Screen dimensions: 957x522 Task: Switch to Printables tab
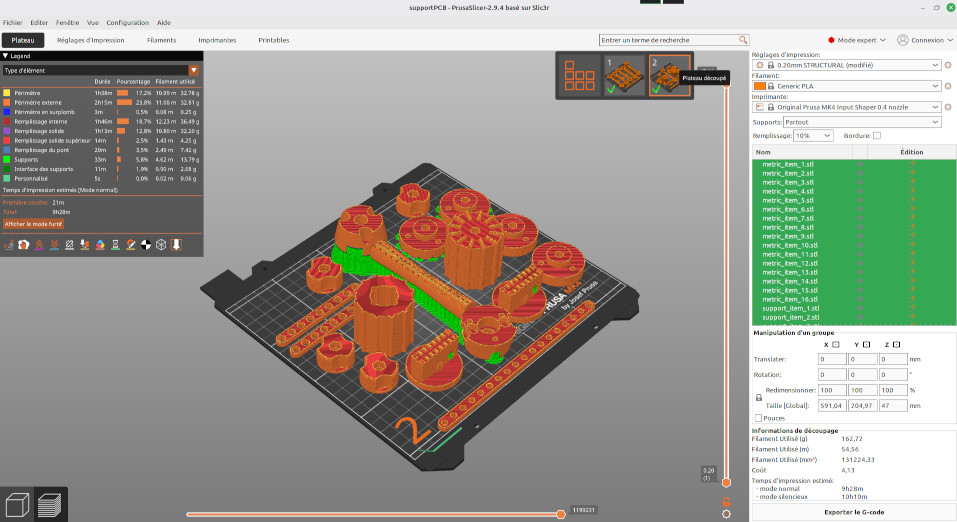(x=273, y=40)
